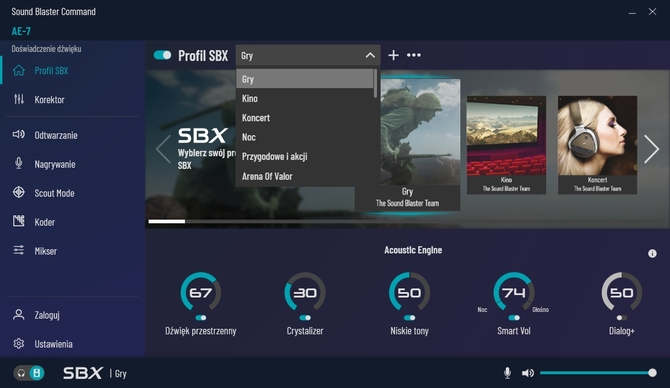This screenshot has height=388, width=670.
Task: Enable the Dialog+ toggle
Action: (x=622, y=317)
